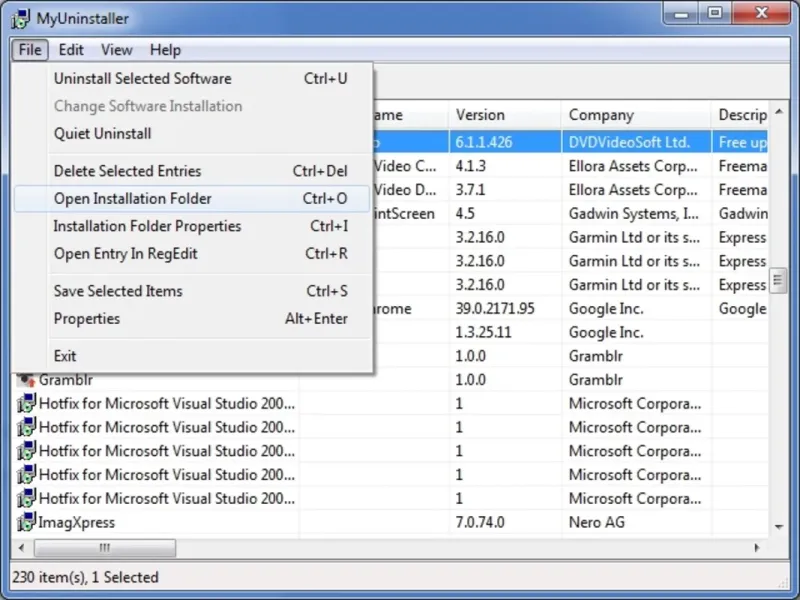This screenshot has width=800, height=600.
Task: Click Save Selected Items
Action: pyautogui.click(x=118, y=291)
